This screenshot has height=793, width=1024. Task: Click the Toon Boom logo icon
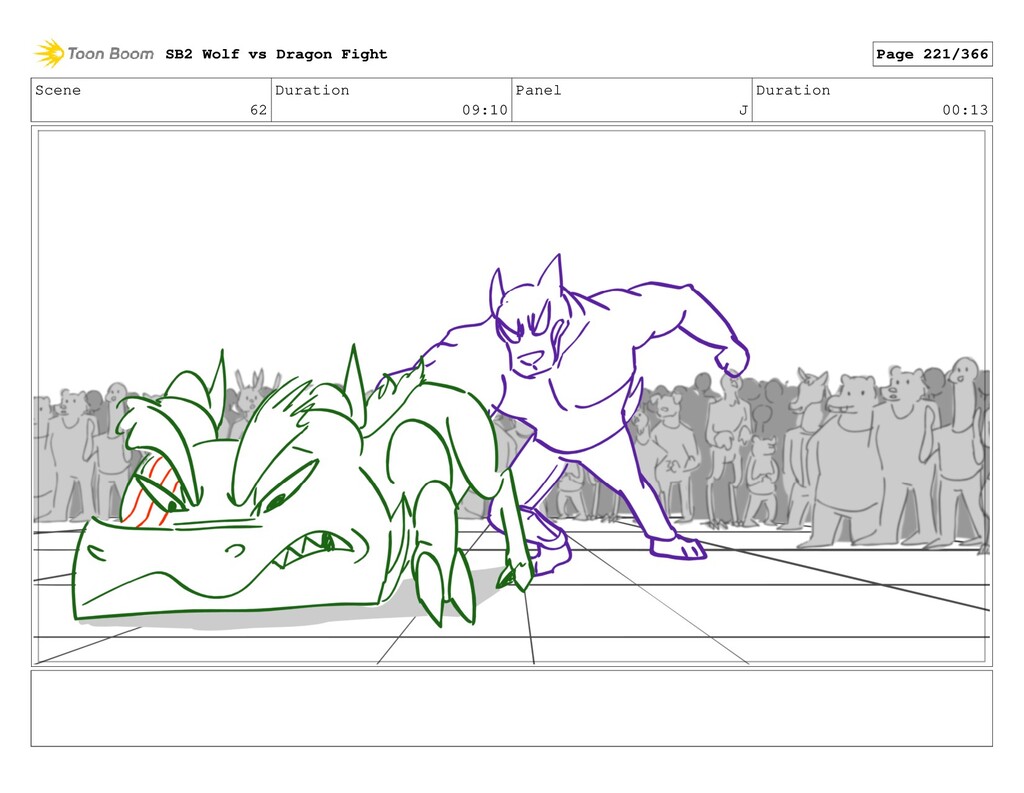pos(50,54)
